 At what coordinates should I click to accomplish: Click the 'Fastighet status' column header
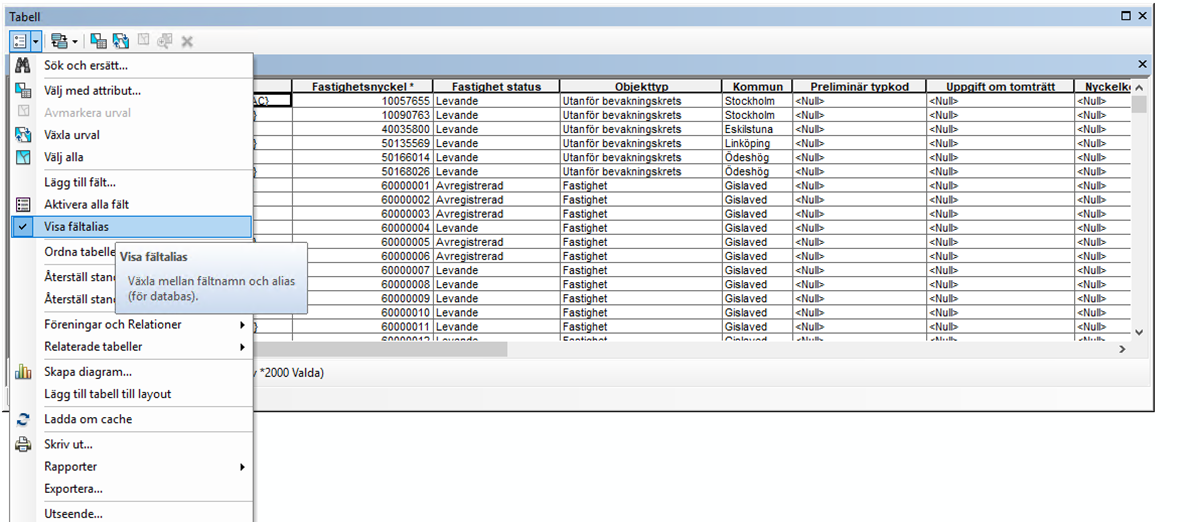click(x=495, y=87)
